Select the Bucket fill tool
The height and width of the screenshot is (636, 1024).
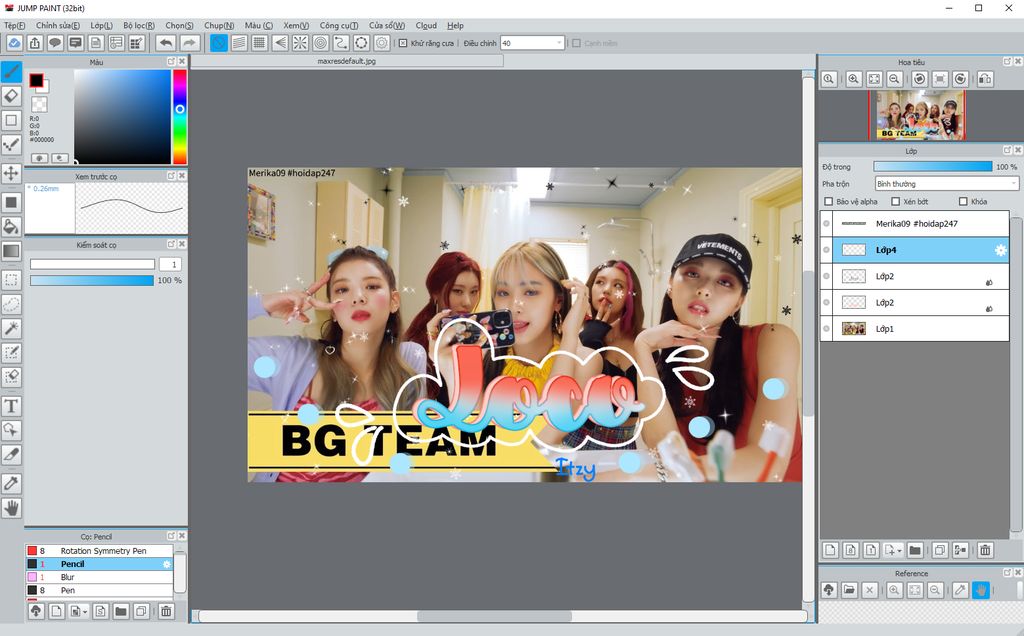click(x=11, y=227)
